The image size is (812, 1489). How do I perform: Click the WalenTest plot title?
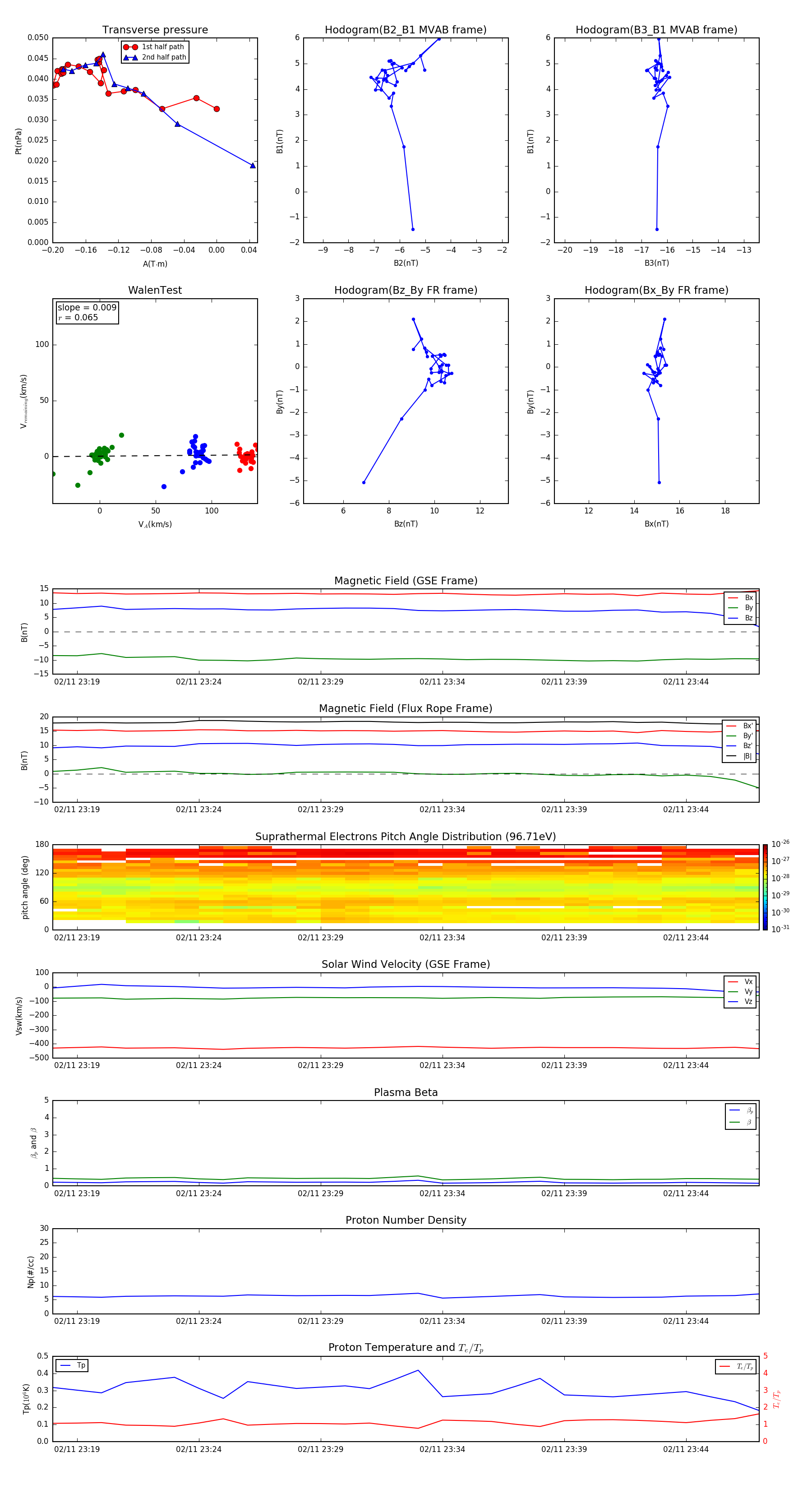155,290
